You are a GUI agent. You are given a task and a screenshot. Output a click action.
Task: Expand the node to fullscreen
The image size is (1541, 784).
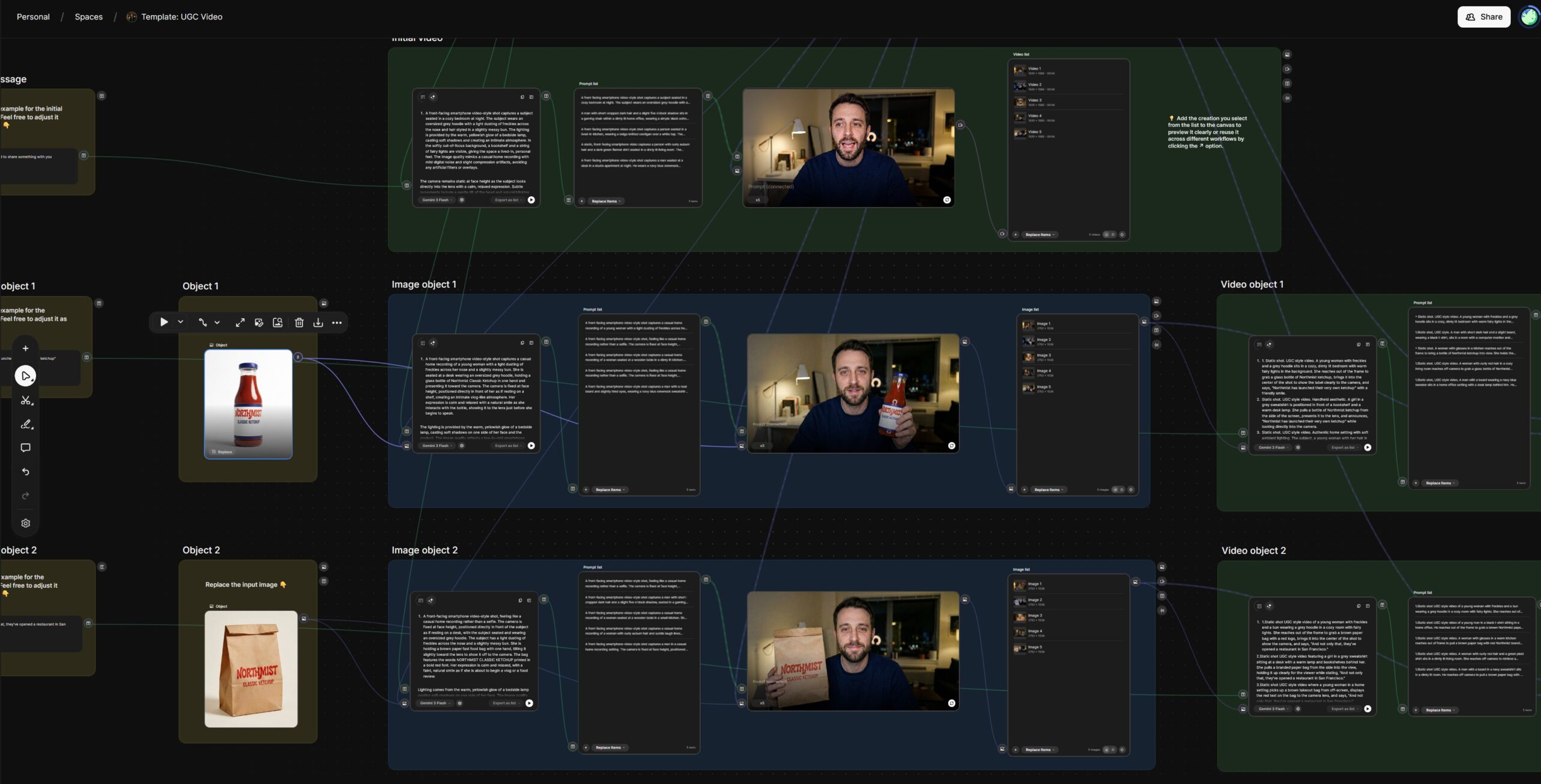coord(240,323)
